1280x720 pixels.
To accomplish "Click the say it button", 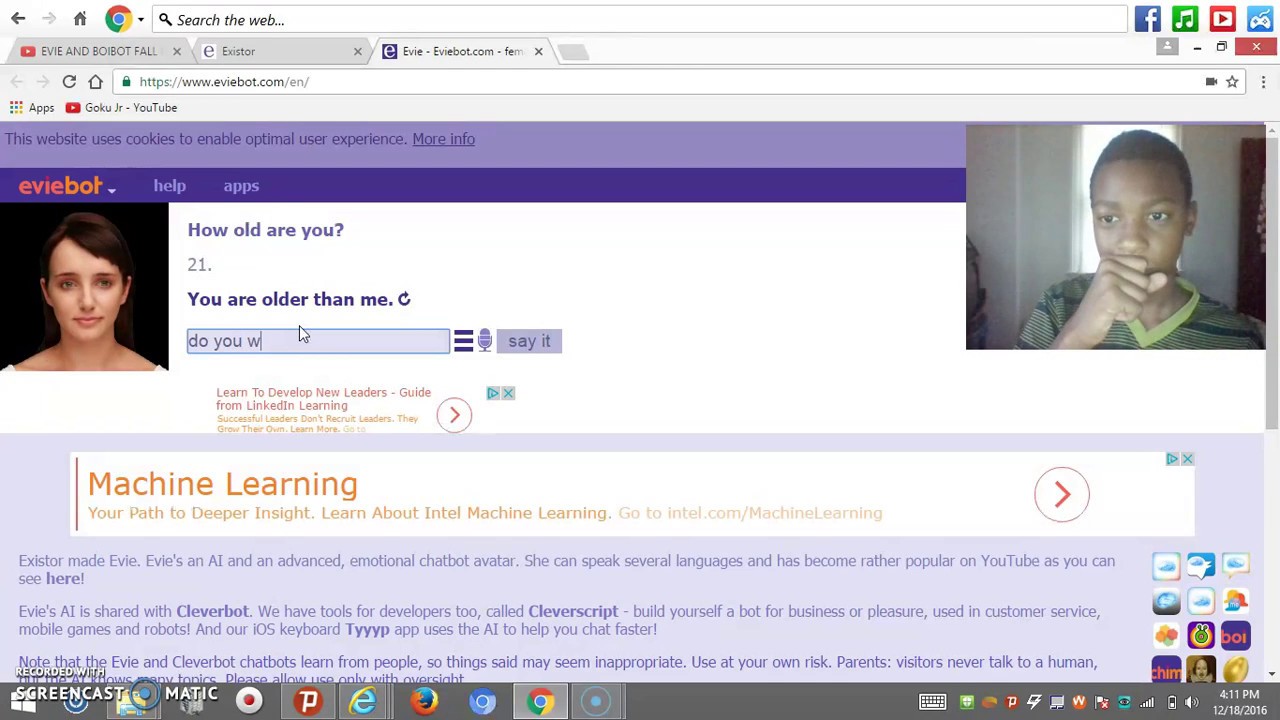I will click(529, 341).
